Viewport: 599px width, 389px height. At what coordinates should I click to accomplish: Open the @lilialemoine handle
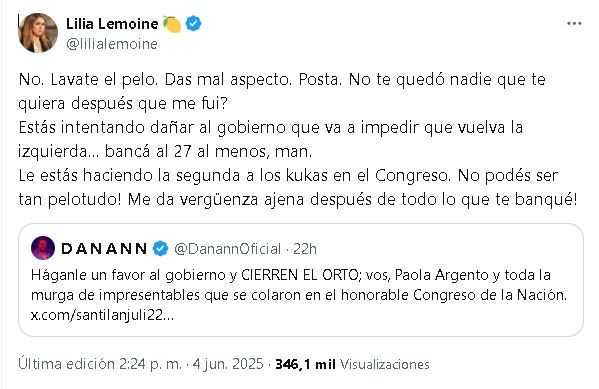112,44
